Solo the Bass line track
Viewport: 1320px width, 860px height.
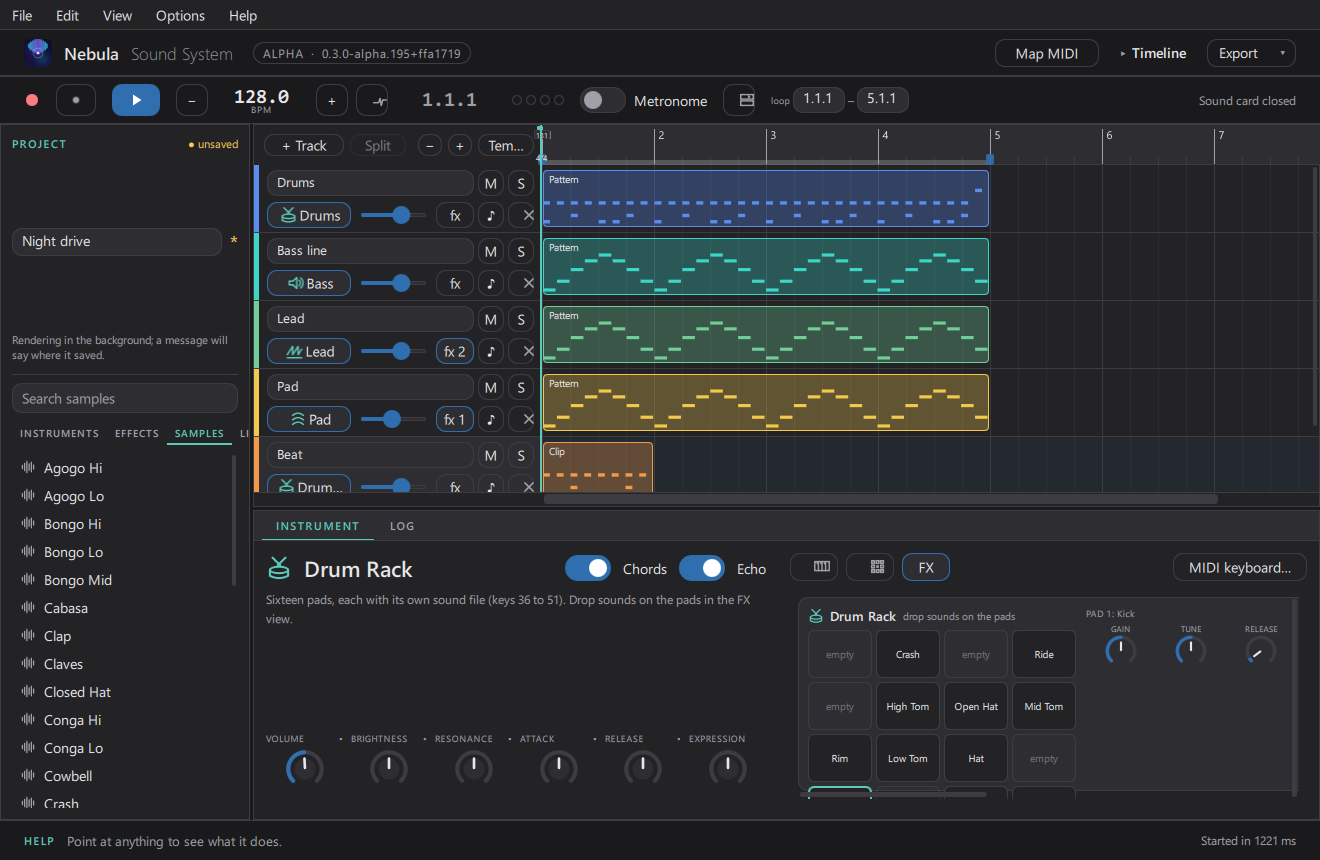coord(520,251)
